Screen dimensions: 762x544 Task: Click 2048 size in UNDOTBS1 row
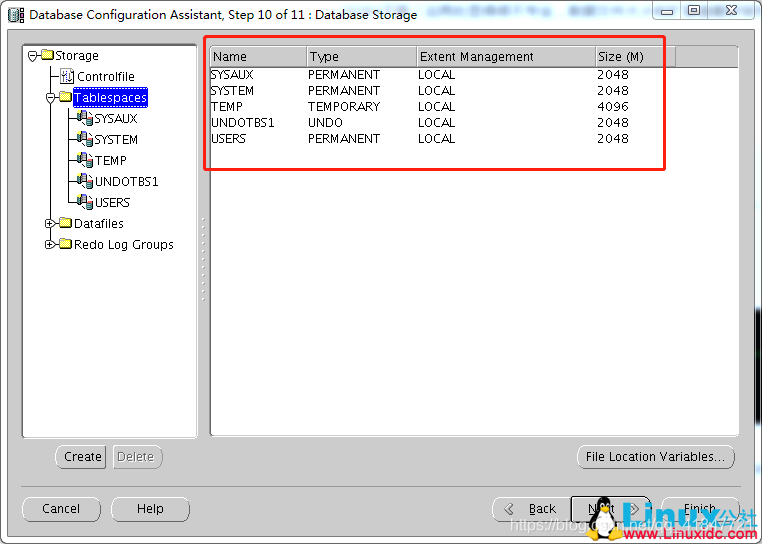click(x=613, y=123)
